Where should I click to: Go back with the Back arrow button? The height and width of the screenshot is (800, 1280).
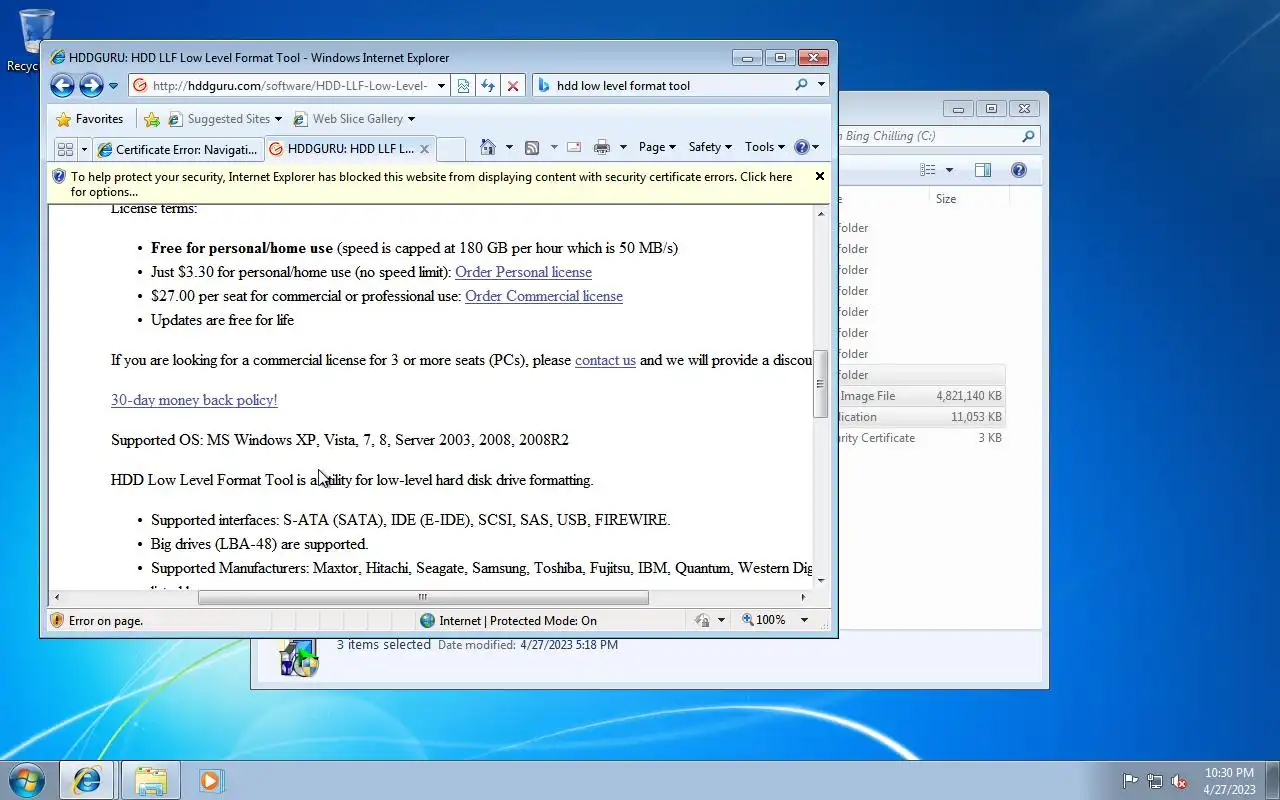pos(62,86)
